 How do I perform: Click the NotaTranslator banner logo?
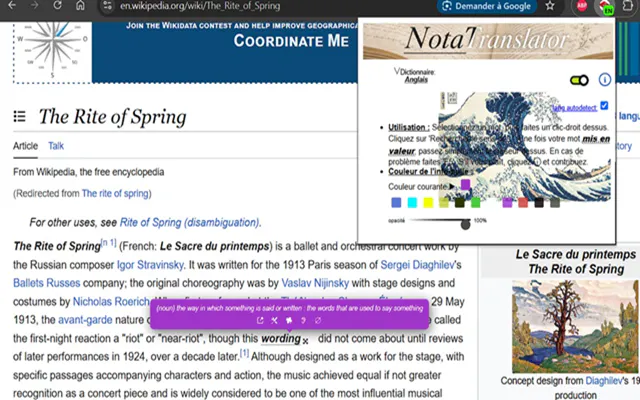coord(488,40)
